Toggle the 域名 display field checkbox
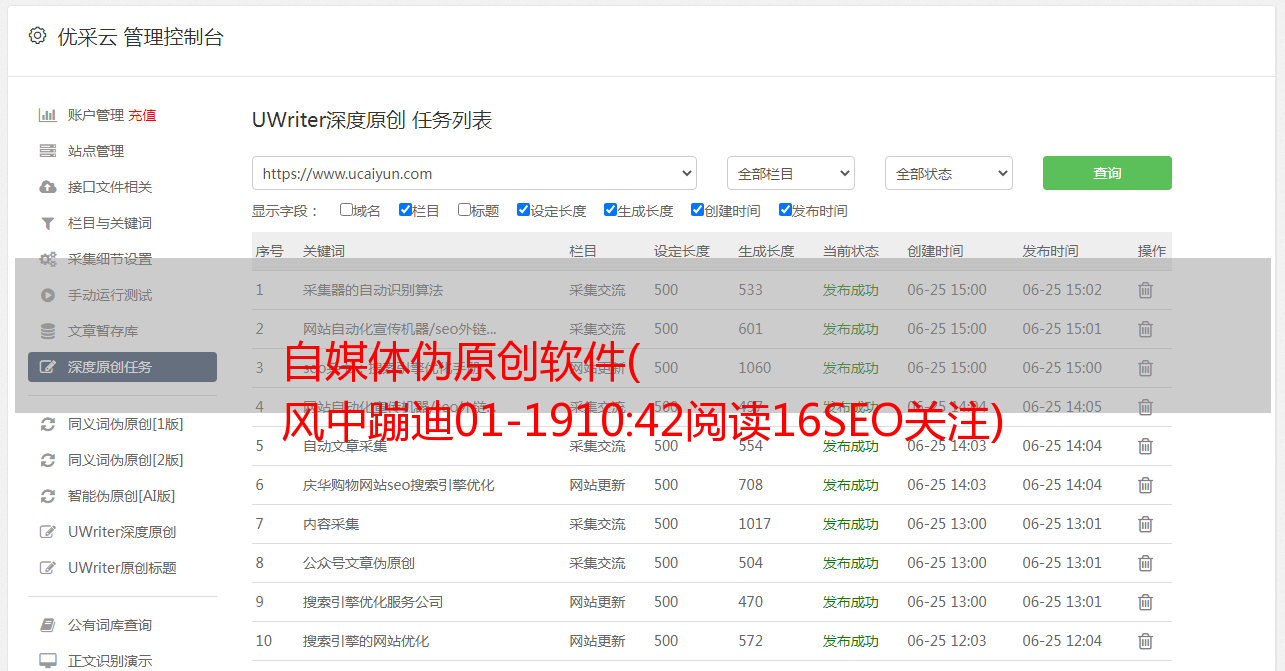The width and height of the screenshot is (1285, 671). tap(346, 210)
